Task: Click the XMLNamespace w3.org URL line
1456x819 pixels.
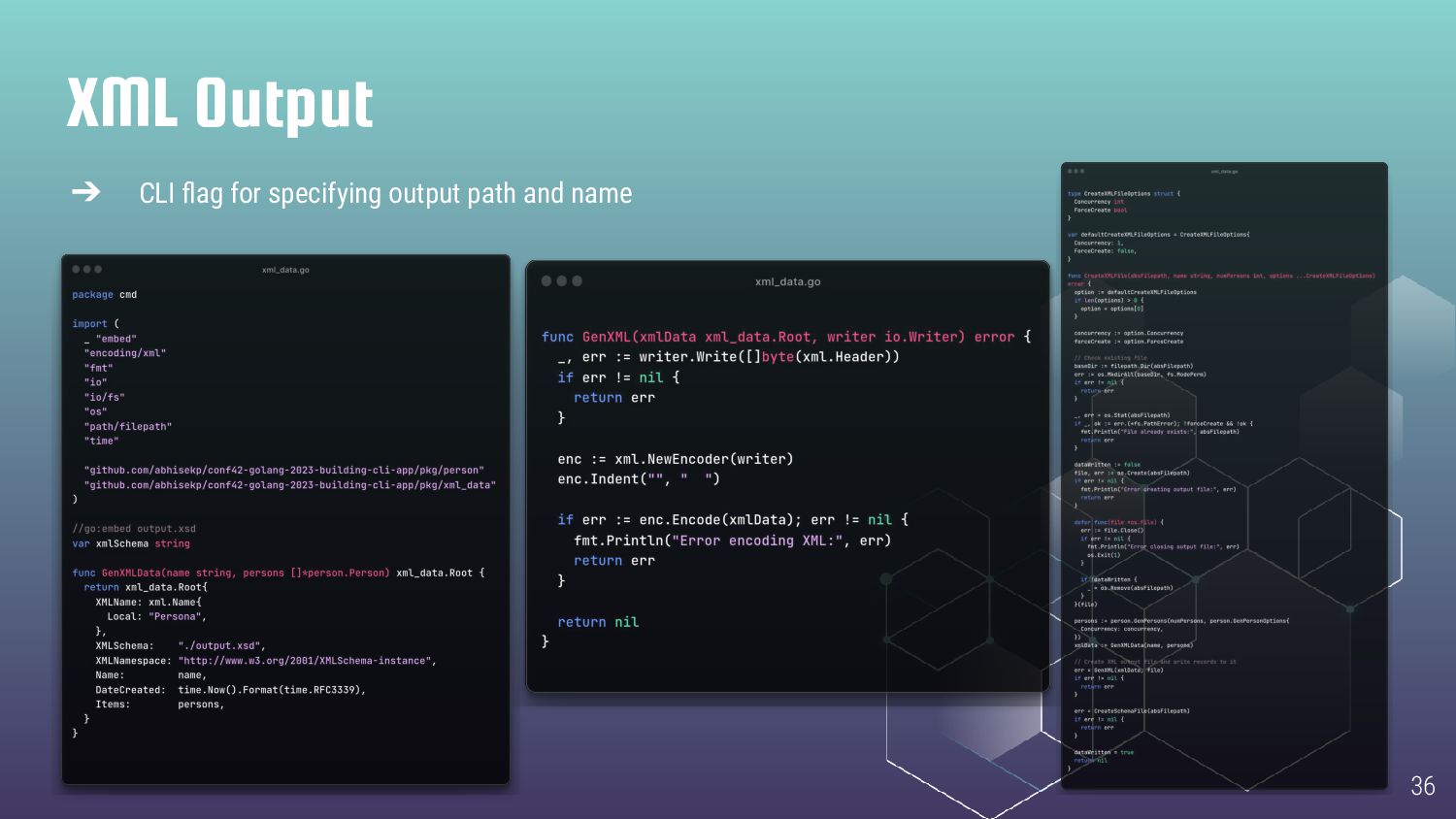Action: coord(266,661)
